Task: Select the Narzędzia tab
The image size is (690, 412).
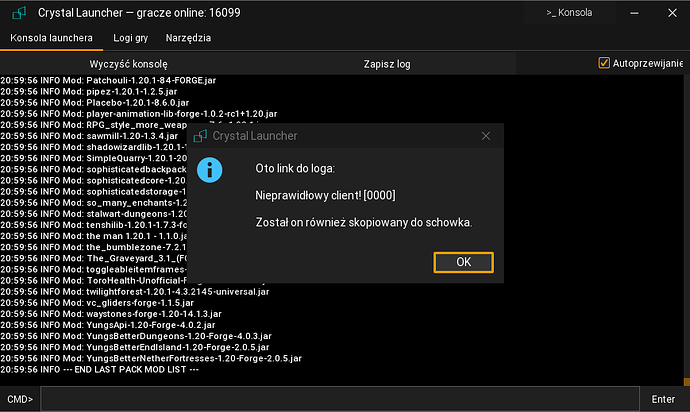Action: point(188,38)
